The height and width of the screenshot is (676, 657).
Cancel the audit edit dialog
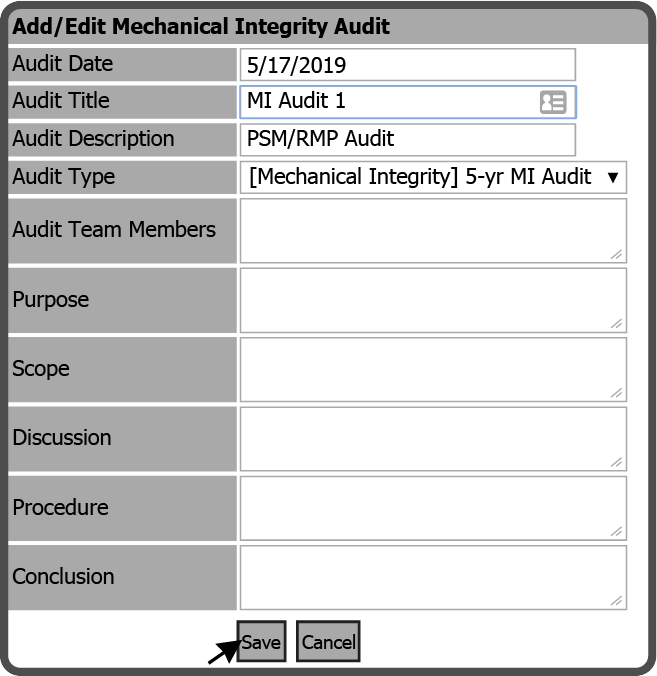tap(328, 642)
